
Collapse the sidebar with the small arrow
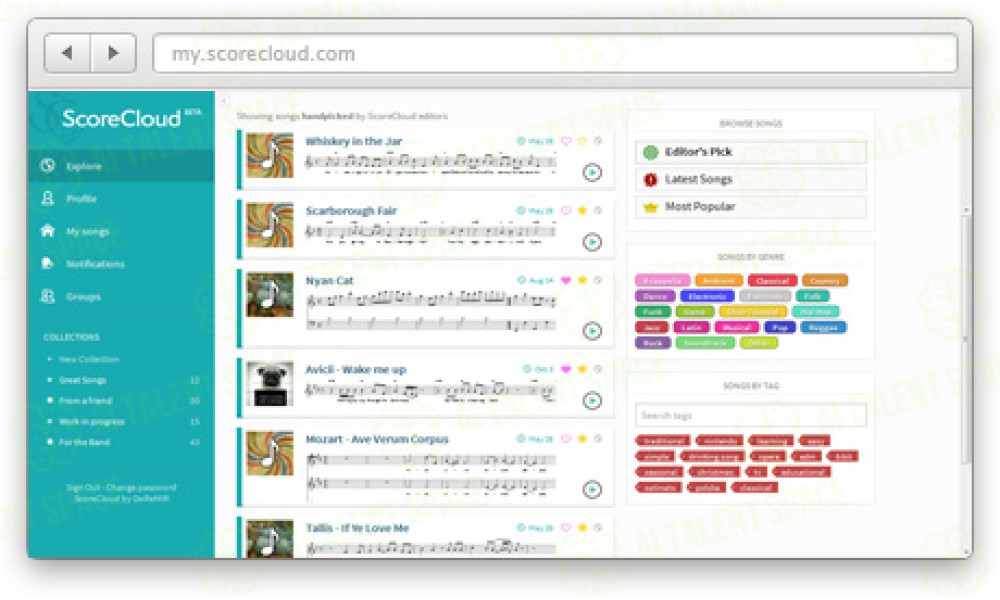(x=224, y=100)
